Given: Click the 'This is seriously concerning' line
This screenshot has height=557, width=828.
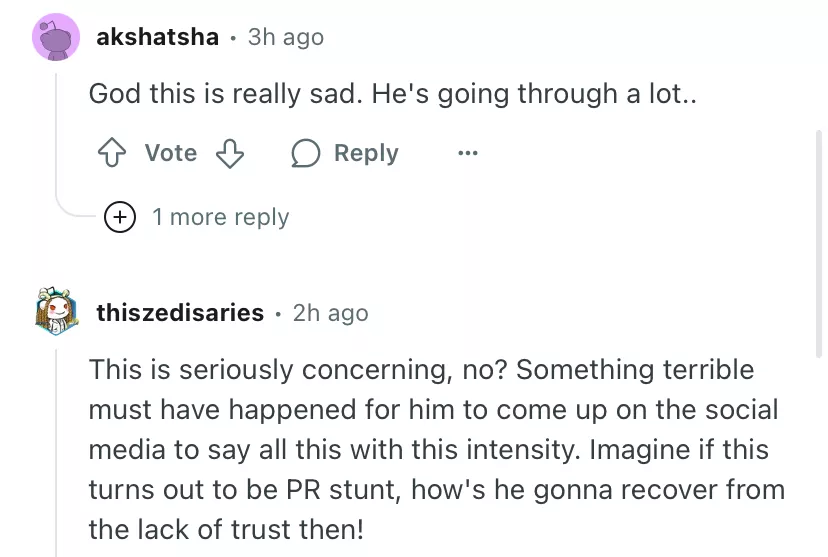Looking at the screenshot, I should tap(420, 370).
